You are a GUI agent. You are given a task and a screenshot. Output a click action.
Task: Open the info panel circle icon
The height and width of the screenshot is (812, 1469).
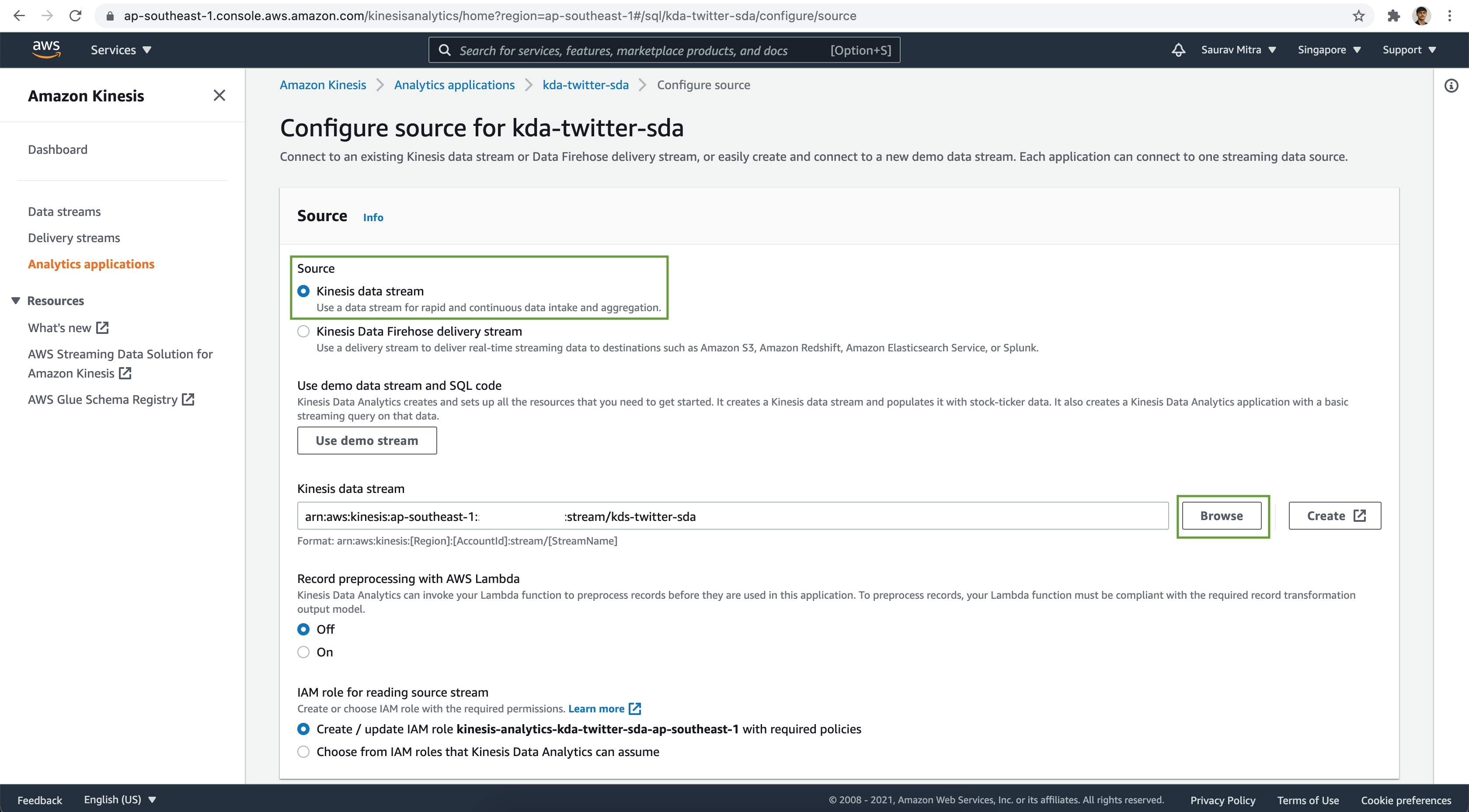pyautogui.click(x=1452, y=86)
